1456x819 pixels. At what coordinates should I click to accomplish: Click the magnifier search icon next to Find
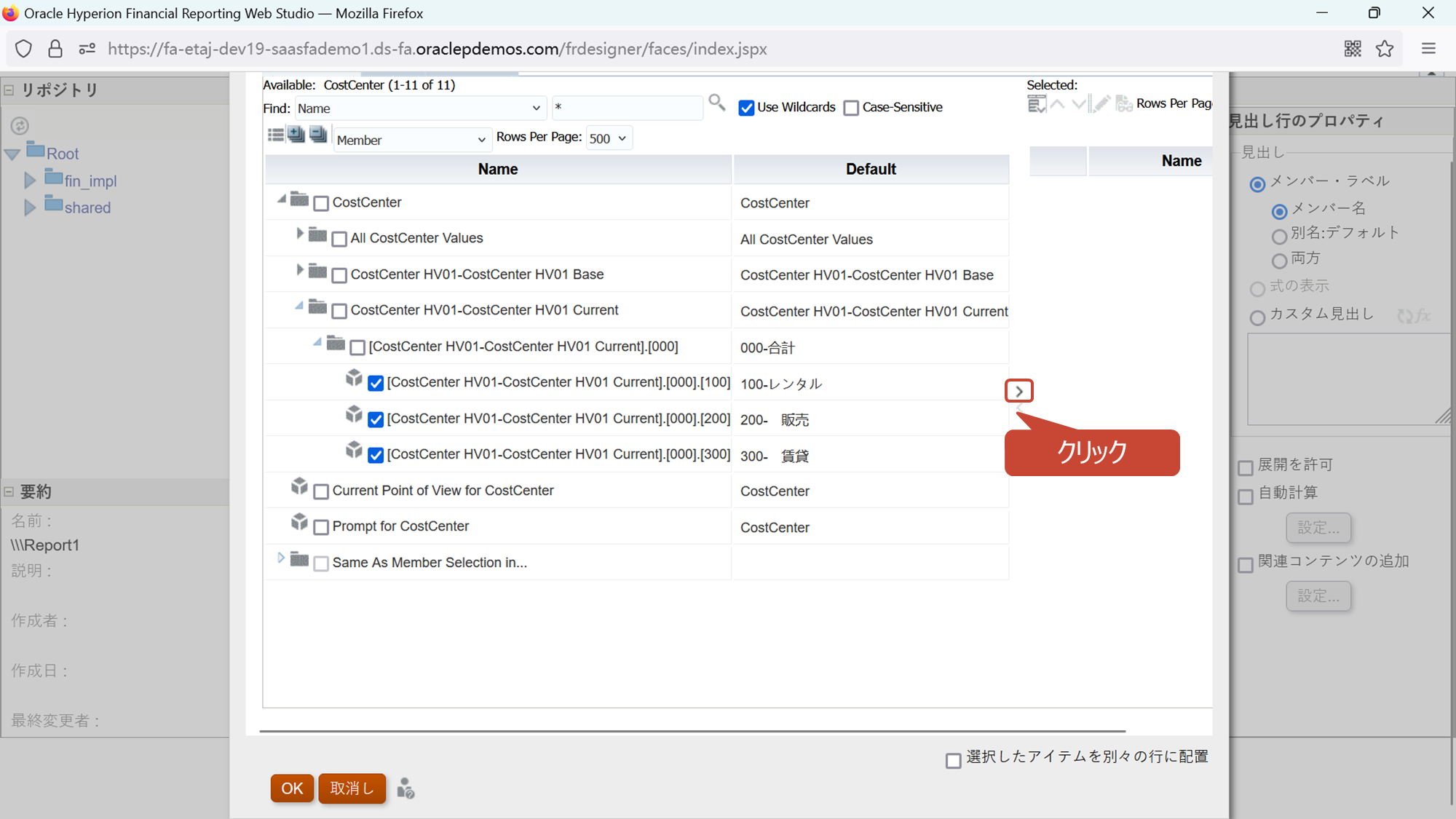point(716,103)
